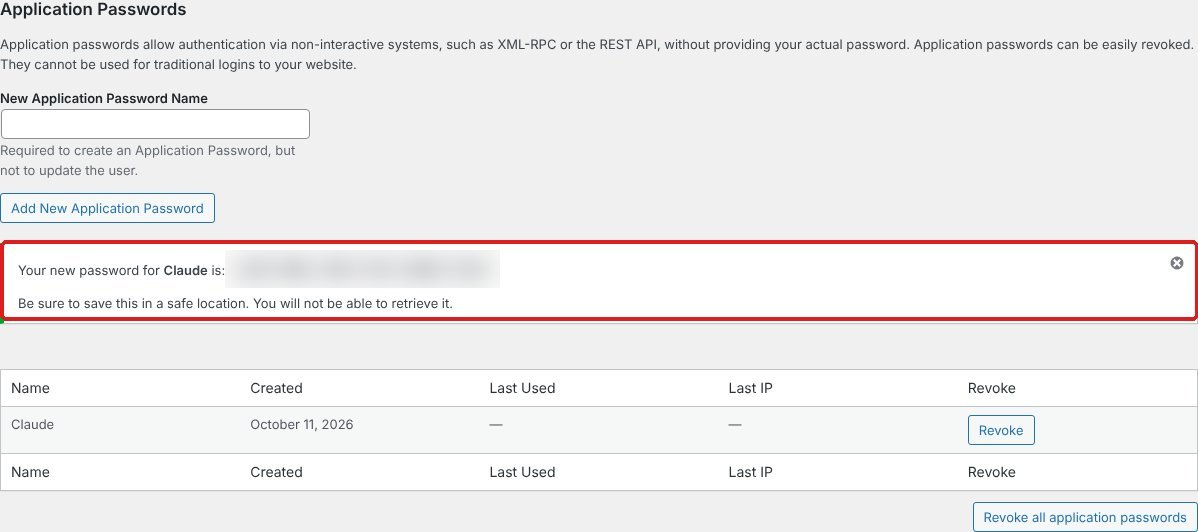The height and width of the screenshot is (532, 1198).
Task: Click the October 11, 2026 created date
Action: (302, 424)
